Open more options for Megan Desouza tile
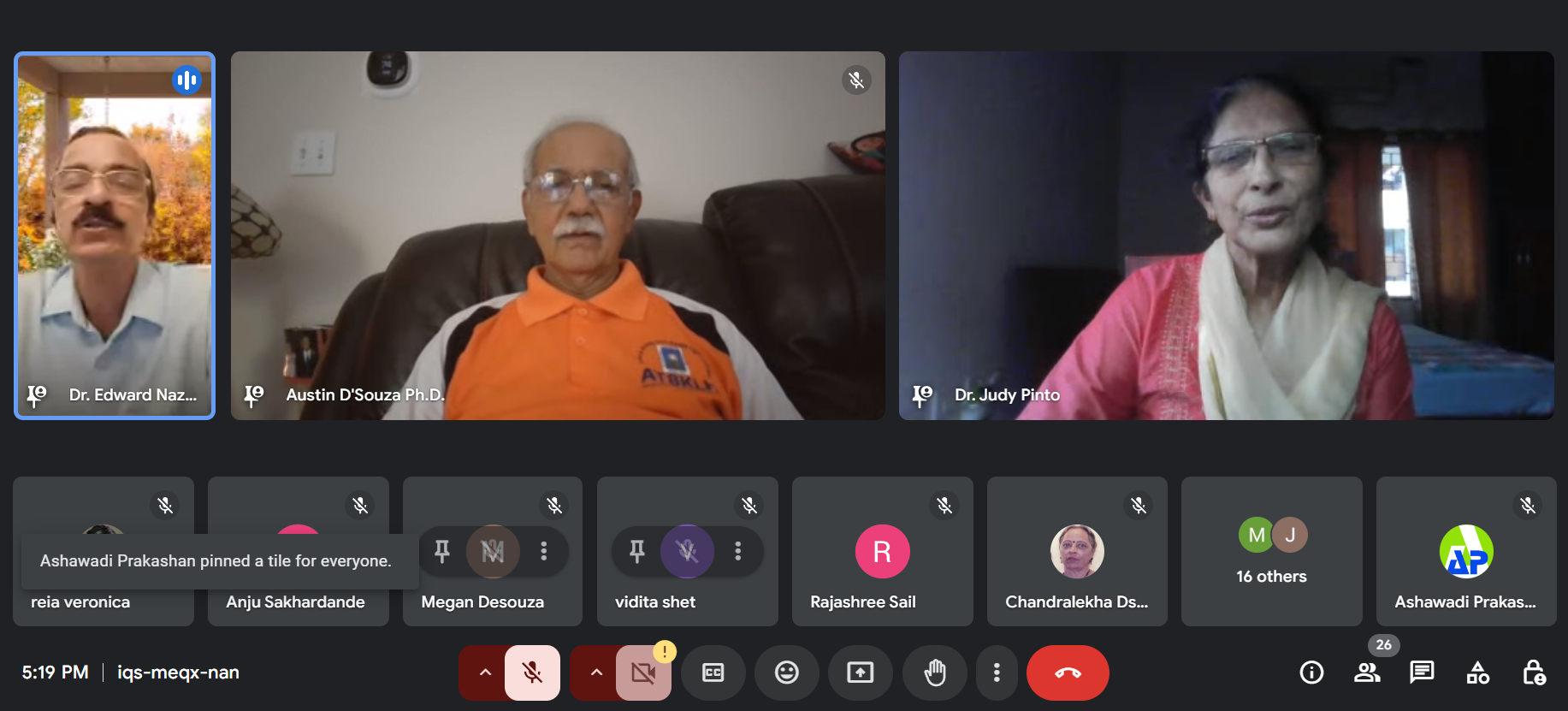Image resolution: width=1568 pixels, height=711 pixels. 543,551
